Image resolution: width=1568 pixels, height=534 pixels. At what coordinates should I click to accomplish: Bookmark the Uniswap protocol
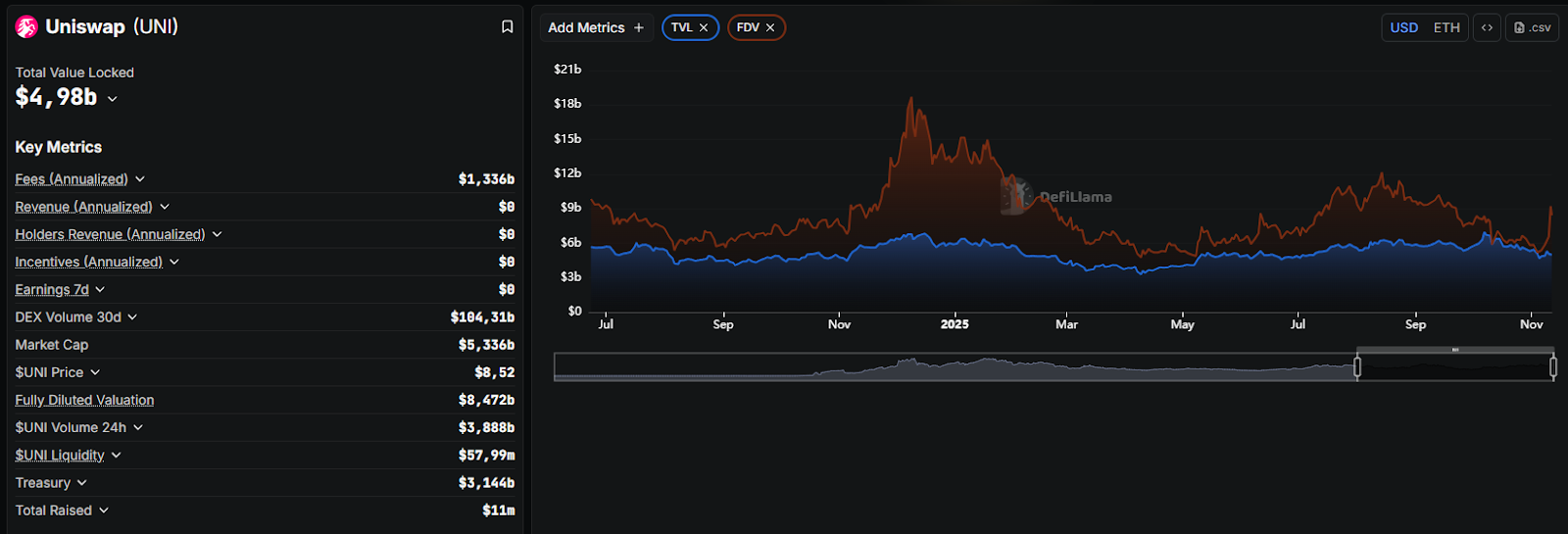point(507,27)
